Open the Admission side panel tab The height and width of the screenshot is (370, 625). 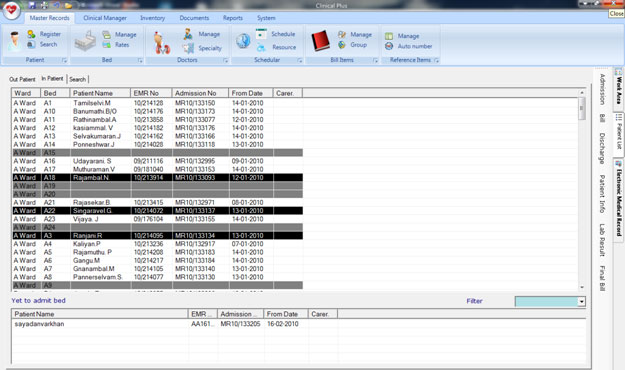tap(602, 90)
